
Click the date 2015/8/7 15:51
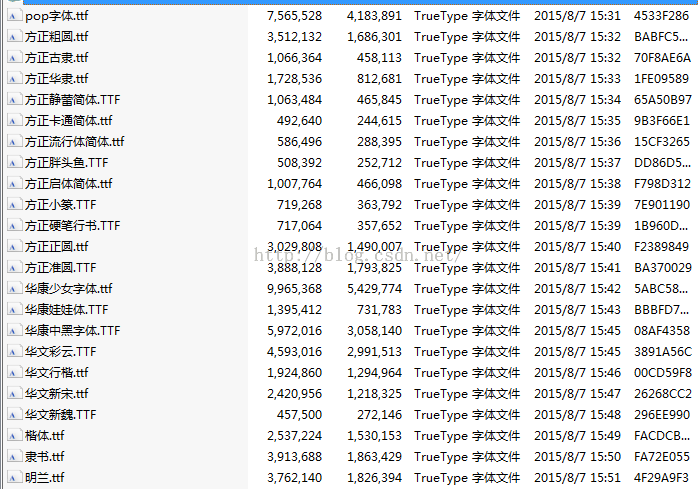[577, 478]
